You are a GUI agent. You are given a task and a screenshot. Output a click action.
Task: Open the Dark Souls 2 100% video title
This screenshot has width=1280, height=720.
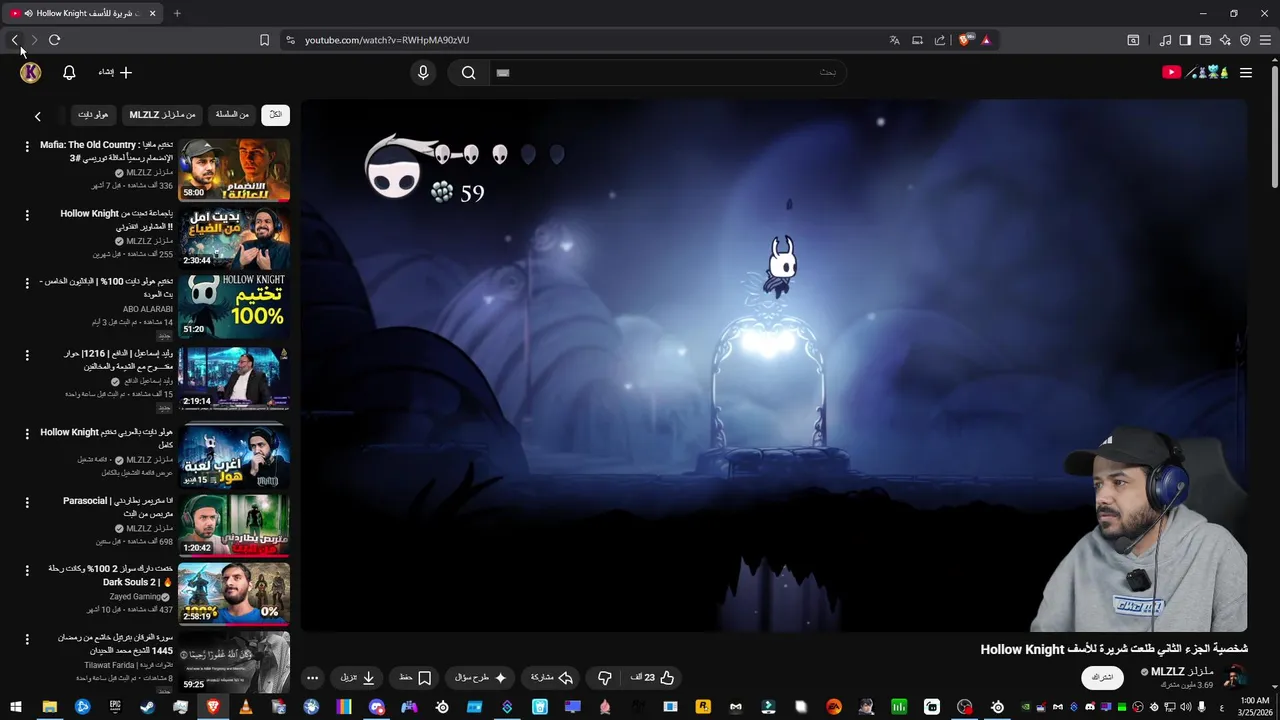tap(110, 575)
